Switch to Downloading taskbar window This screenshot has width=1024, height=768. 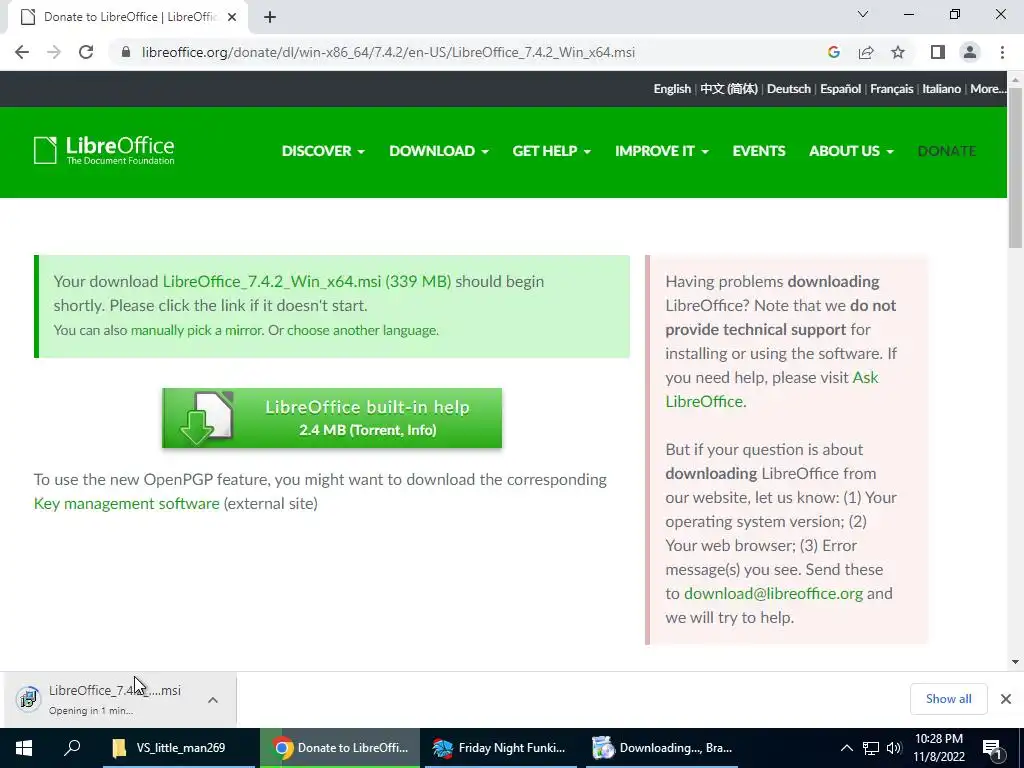point(662,748)
